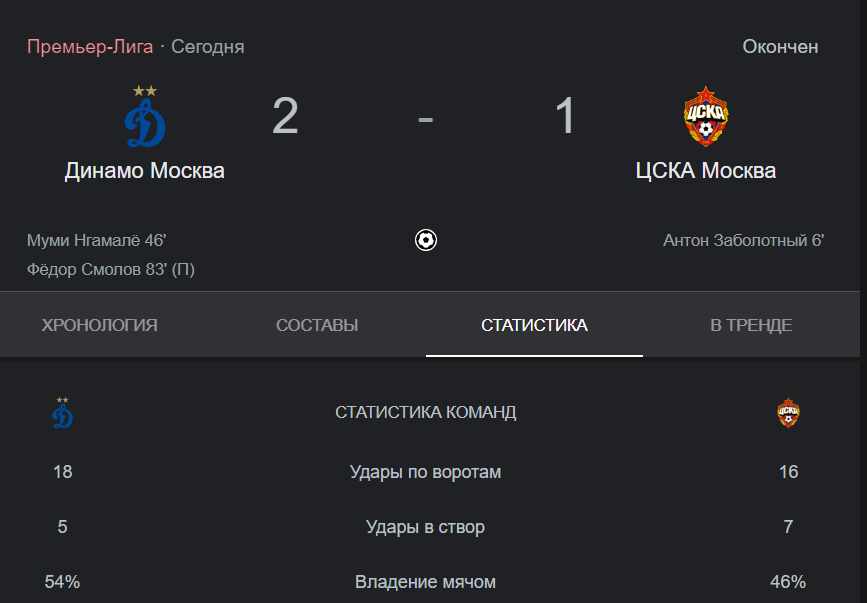Image resolution: width=867 pixels, height=603 pixels.
Task: Click the Удары по воротам stat row label
Action: [x=425, y=472]
